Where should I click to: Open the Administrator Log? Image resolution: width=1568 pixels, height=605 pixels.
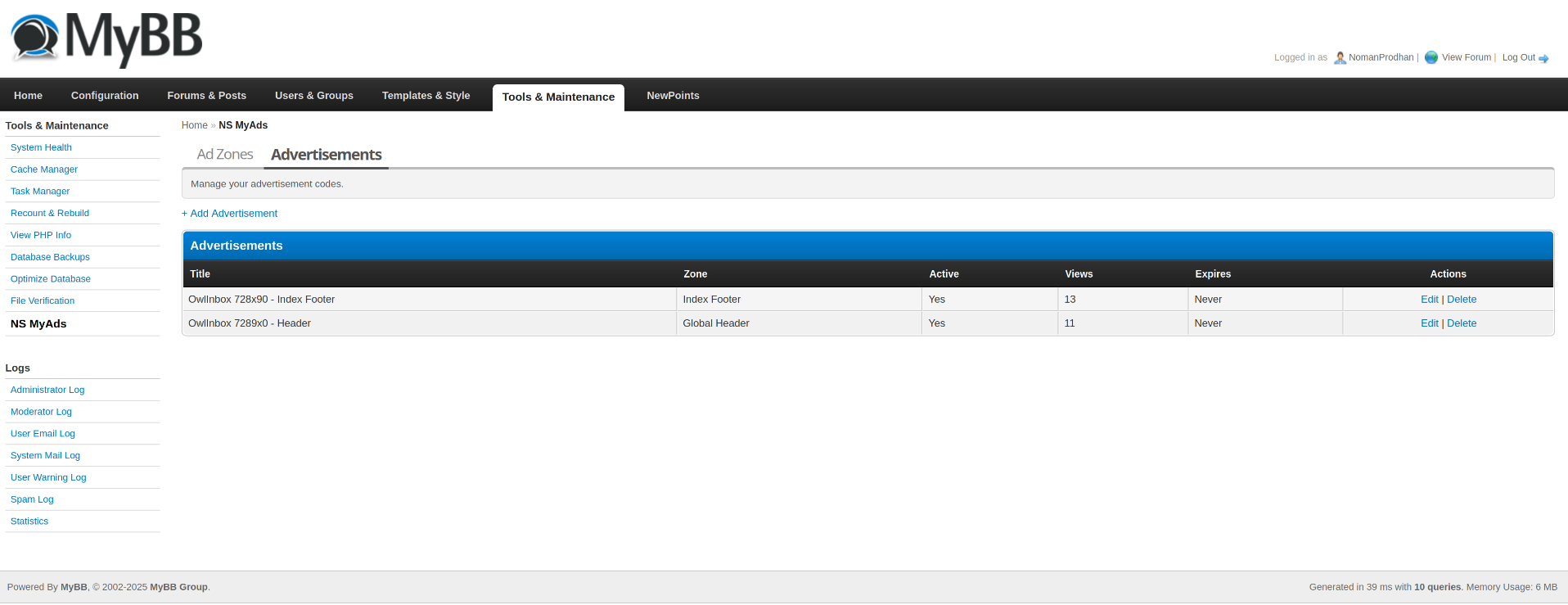[47, 390]
